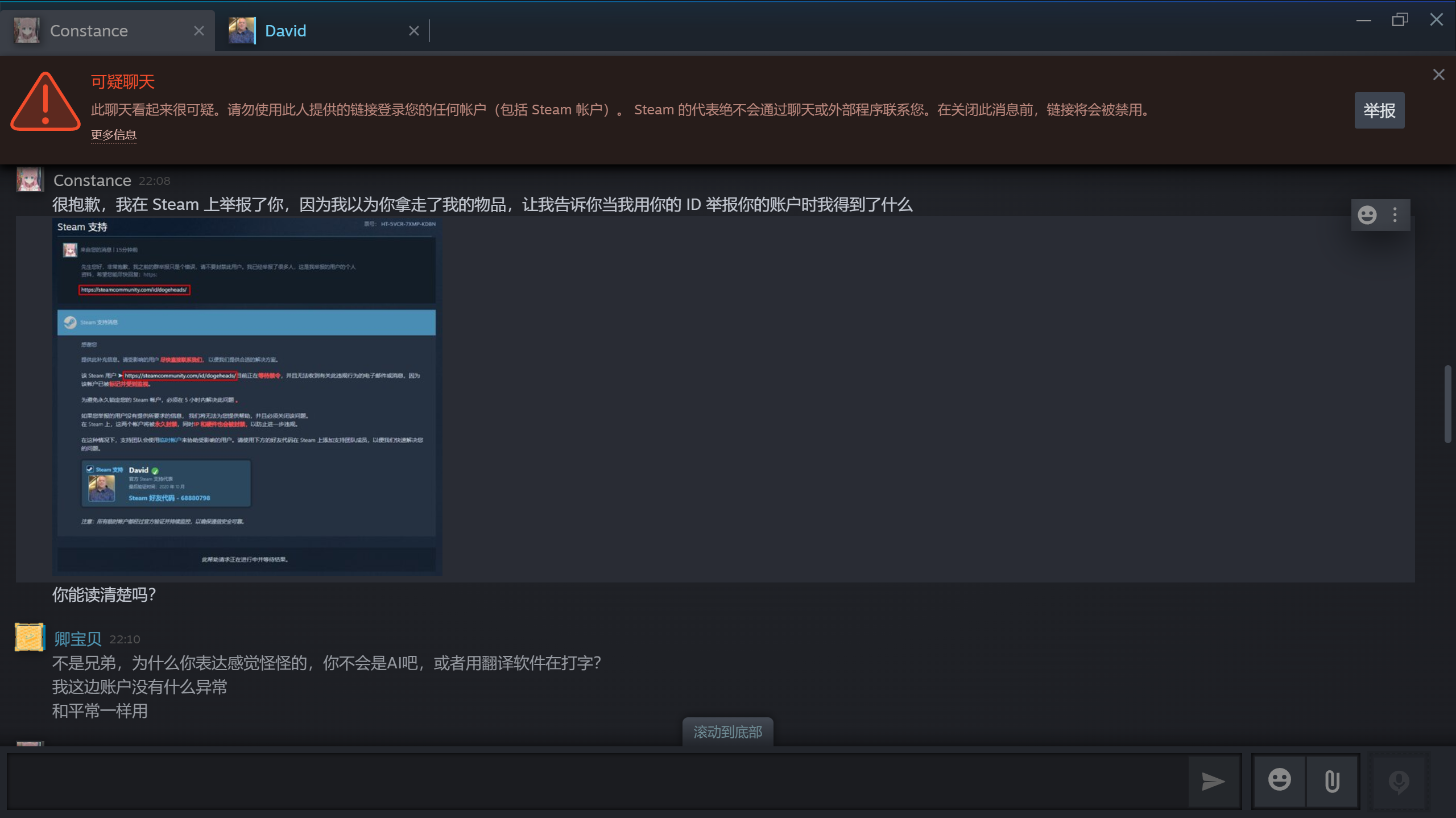Click the 举报 report button
The height and width of the screenshot is (818, 1456).
pyautogui.click(x=1379, y=110)
